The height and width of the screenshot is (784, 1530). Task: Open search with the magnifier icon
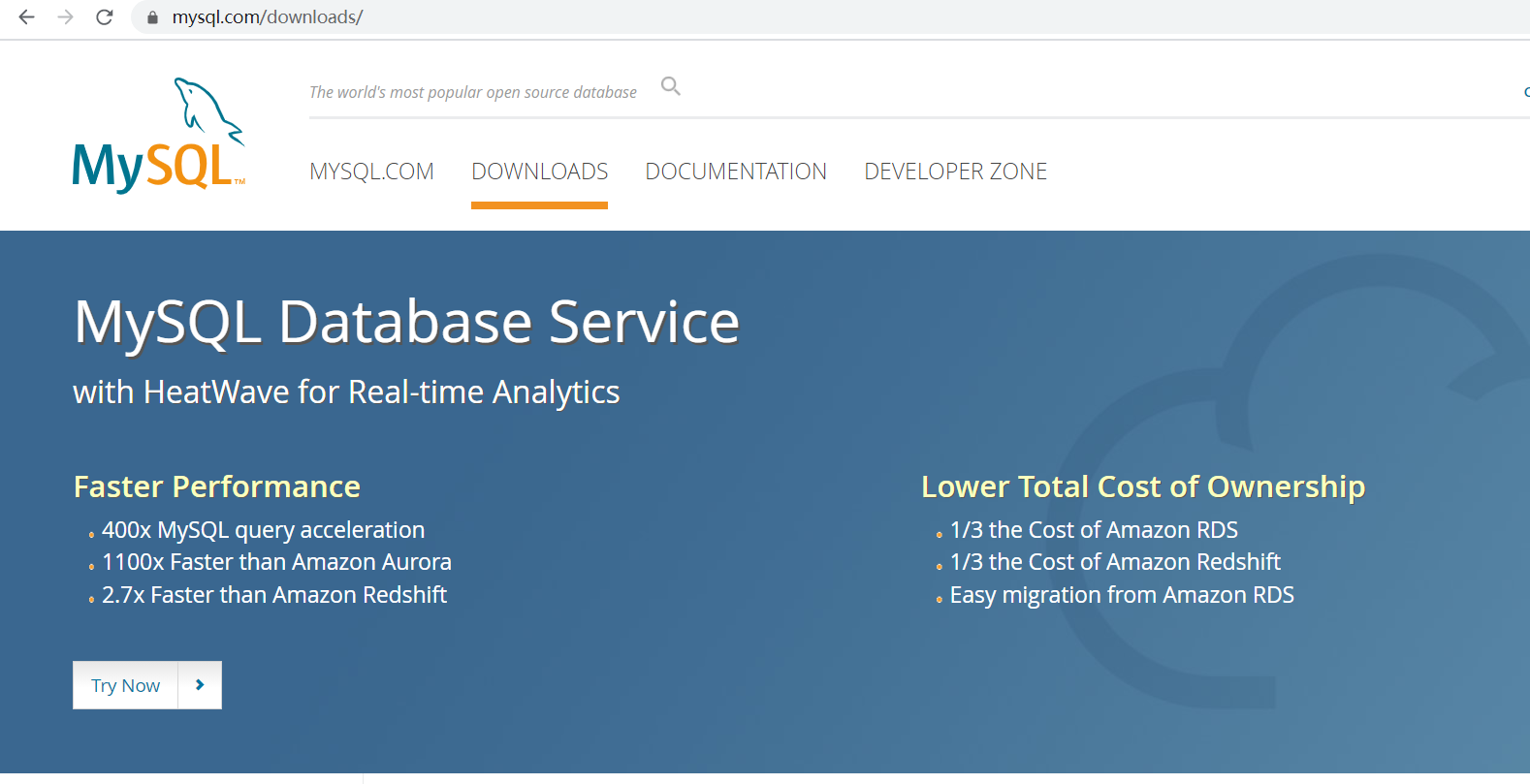tap(670, 86)
